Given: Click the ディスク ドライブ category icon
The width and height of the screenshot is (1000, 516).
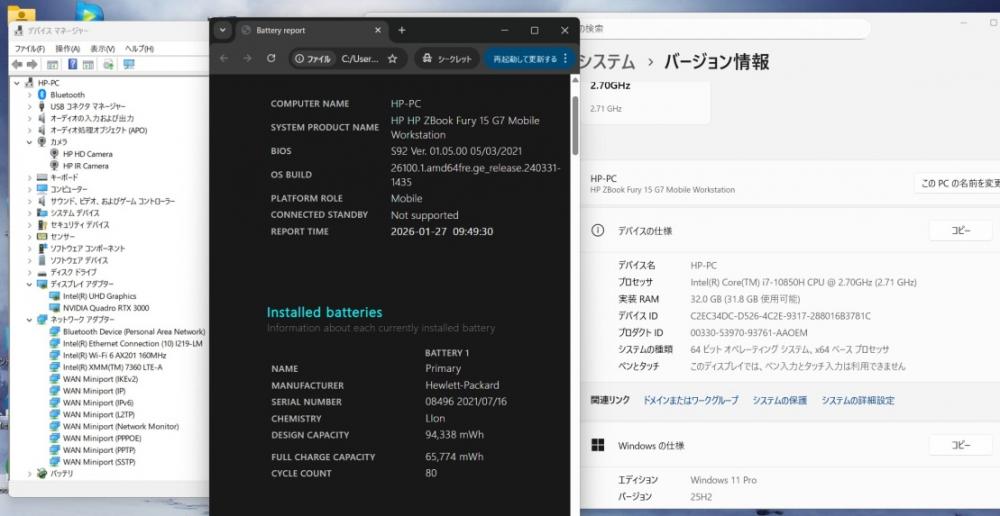Looking at the screenshot, I should coord(42,272).
